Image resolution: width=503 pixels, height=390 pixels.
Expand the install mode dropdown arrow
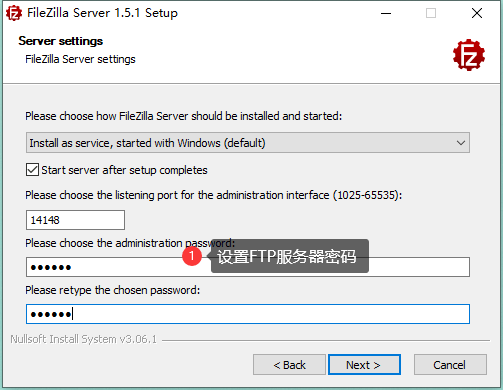click(461, 143)
